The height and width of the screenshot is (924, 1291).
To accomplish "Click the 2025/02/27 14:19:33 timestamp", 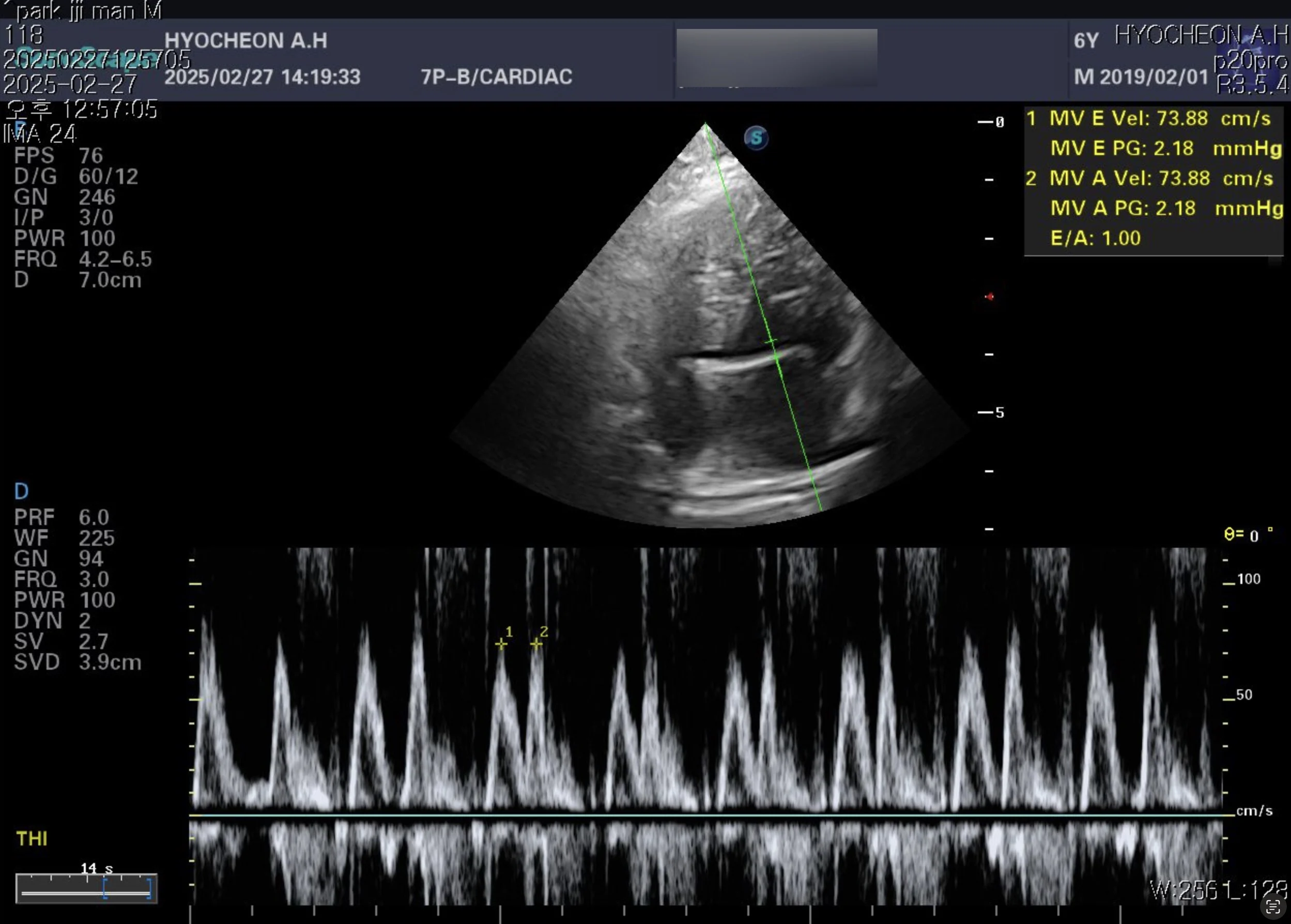I will pyautogui.click(x=263, y=77).
